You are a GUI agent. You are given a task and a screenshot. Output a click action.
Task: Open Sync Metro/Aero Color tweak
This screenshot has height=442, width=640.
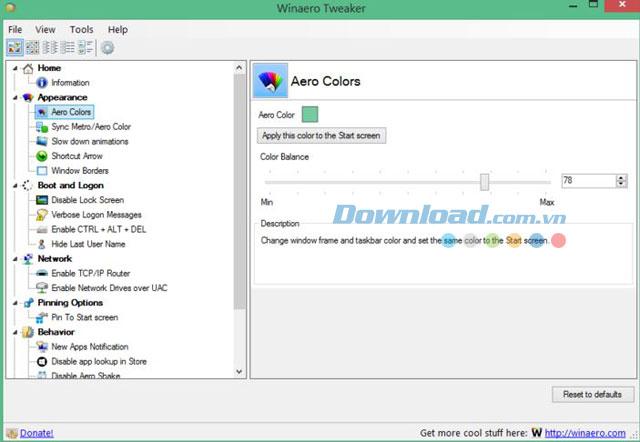90,127
